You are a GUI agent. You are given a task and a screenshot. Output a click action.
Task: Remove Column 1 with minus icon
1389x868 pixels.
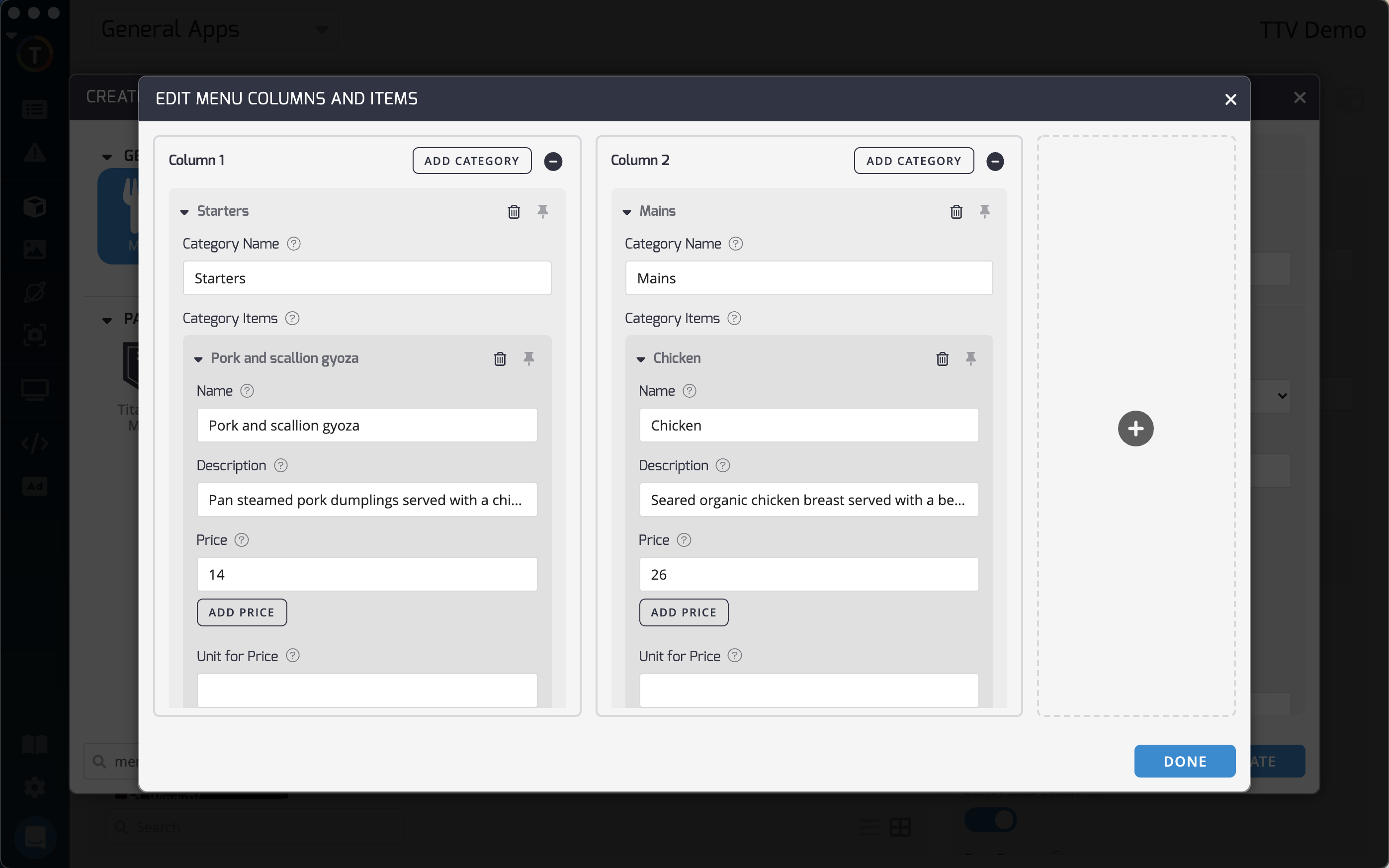553,161
